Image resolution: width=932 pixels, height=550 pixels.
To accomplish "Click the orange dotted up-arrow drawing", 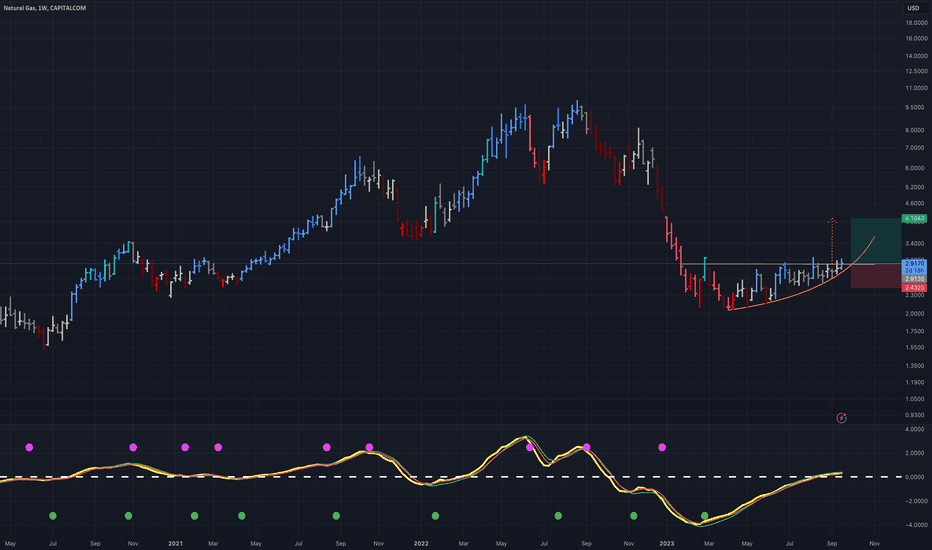I will point(832,240).
